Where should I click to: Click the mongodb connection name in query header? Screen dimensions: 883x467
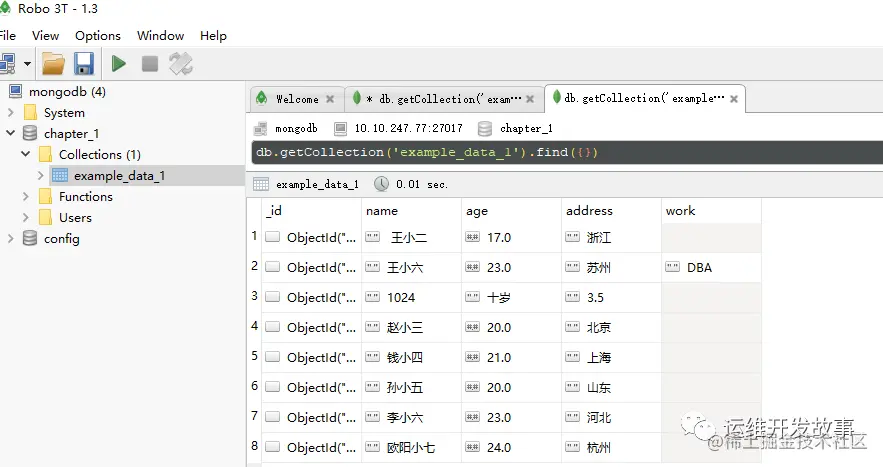coord(296,128)
